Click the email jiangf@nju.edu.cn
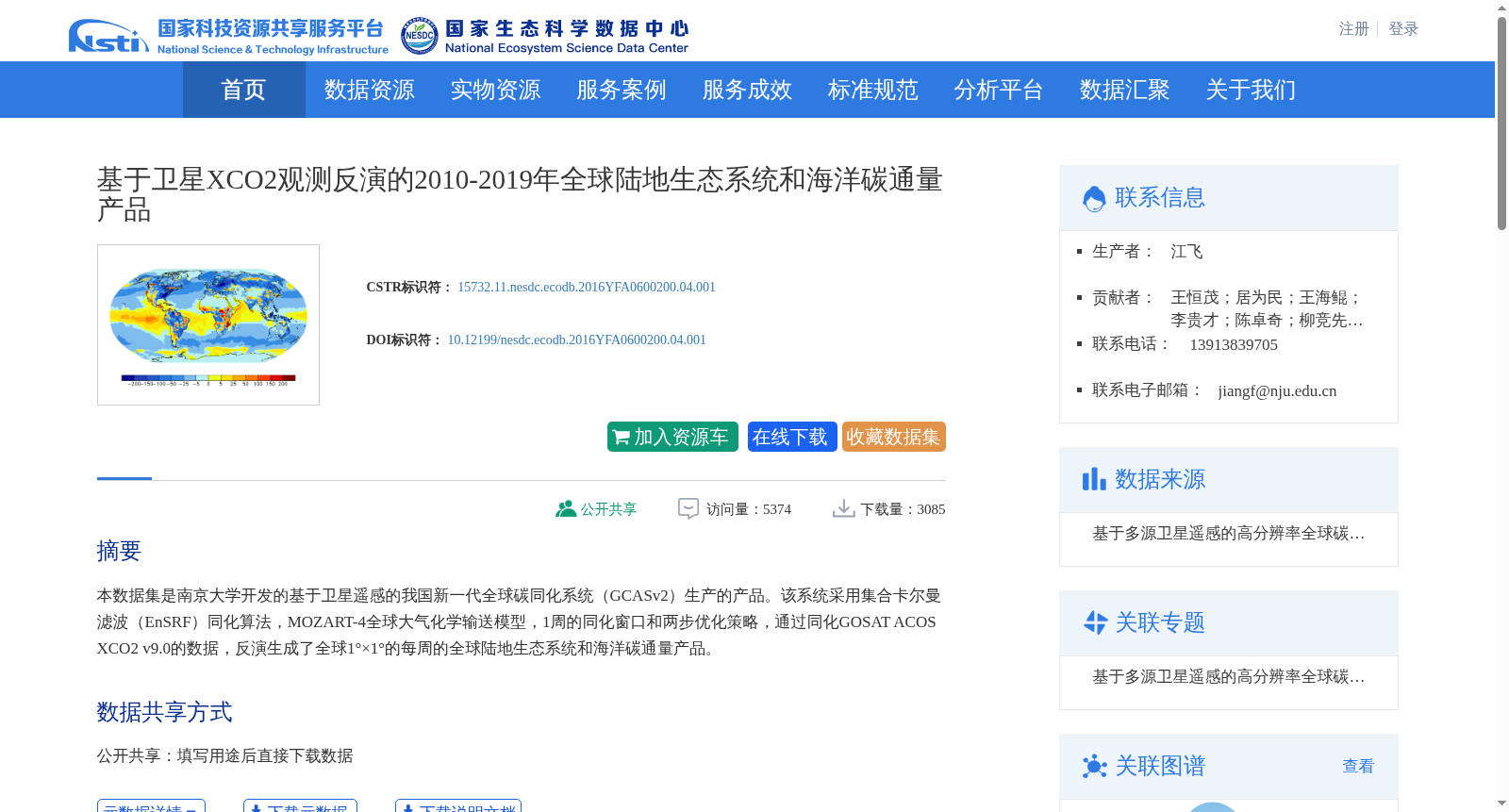1509x812 pixels. tap(1277, 390)
